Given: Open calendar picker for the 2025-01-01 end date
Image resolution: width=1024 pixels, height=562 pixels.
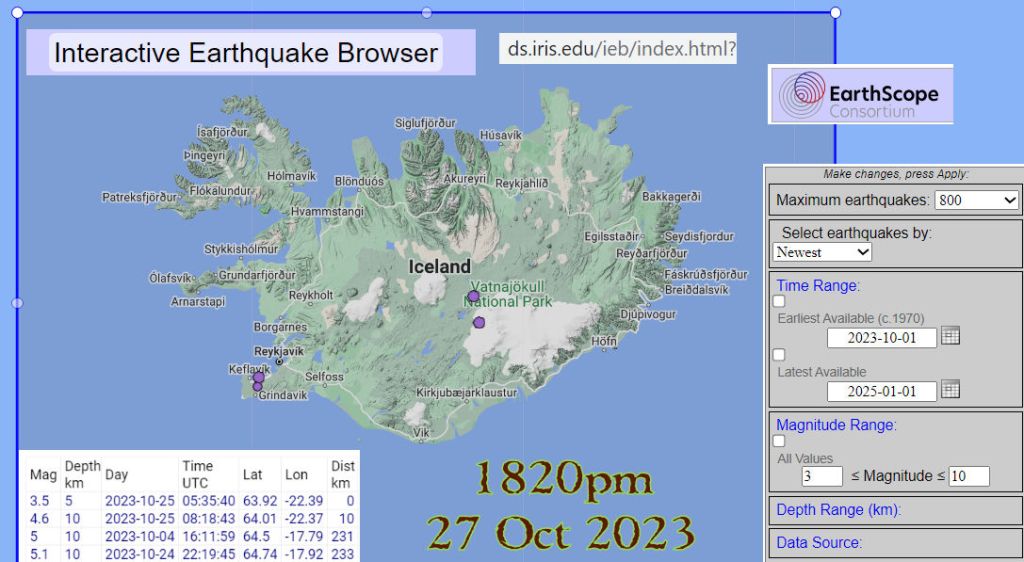Looking at the screenshot, I should point(950,389).
